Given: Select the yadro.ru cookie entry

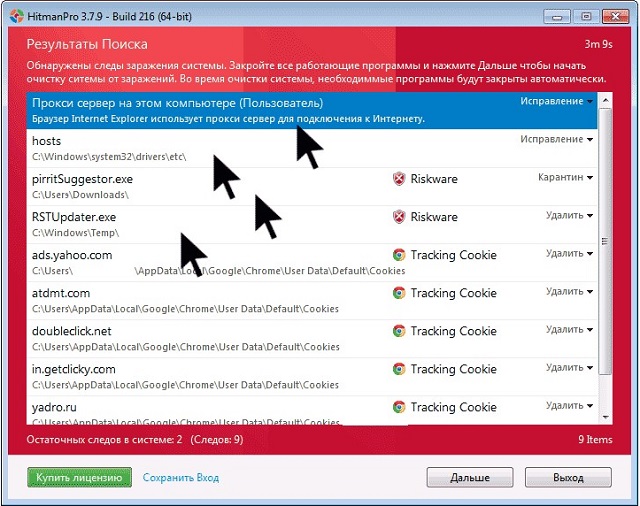Looking at the screenshot, I should (312, 411).
